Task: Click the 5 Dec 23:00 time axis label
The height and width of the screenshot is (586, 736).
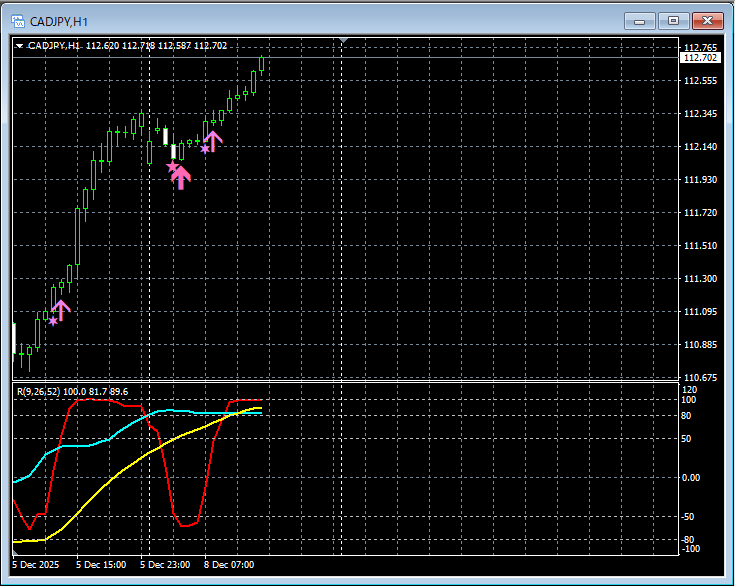Action: pos(165,565)
